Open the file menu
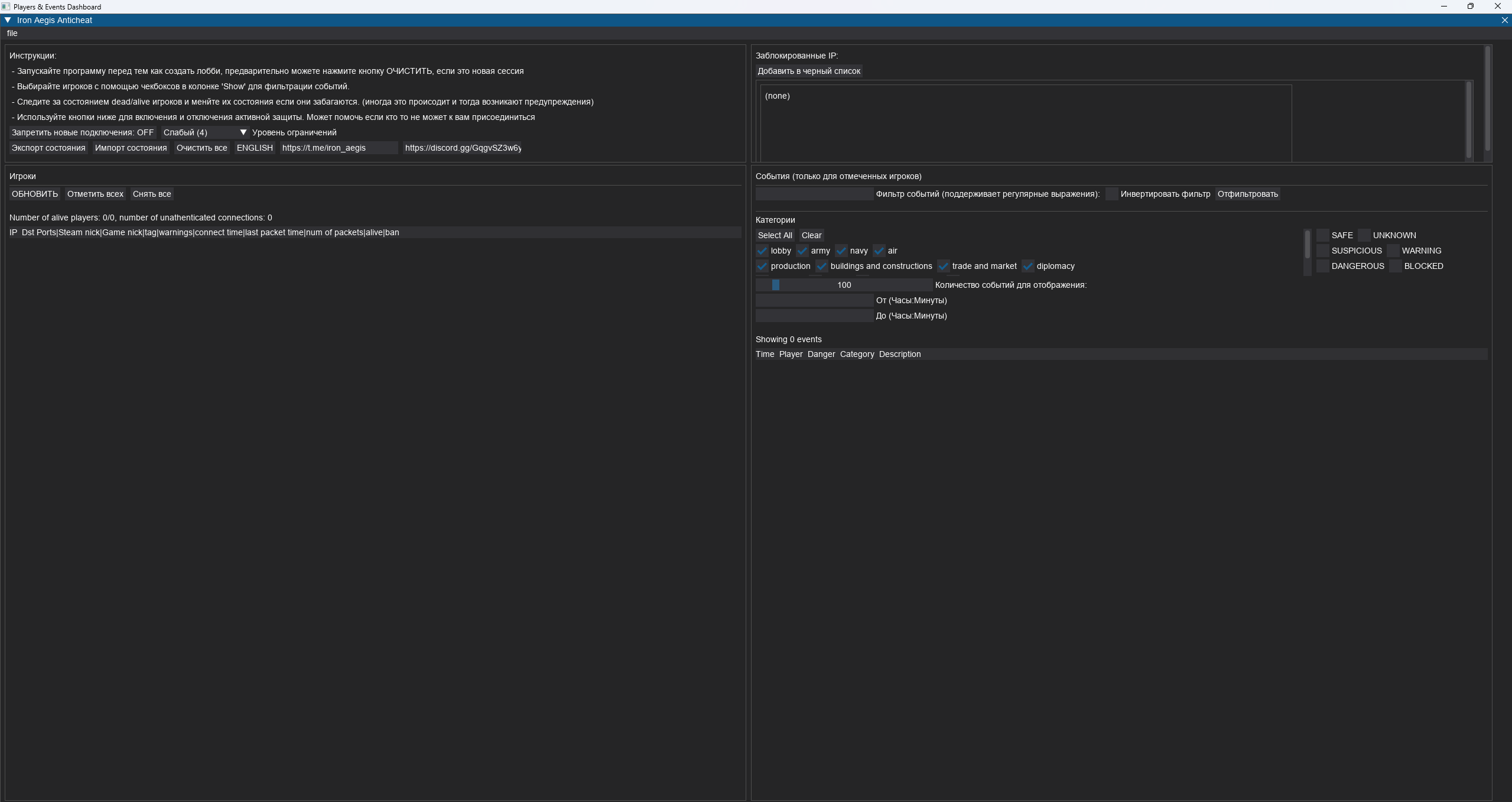The height and width of the screenshot is (802, 1512). 12,33
